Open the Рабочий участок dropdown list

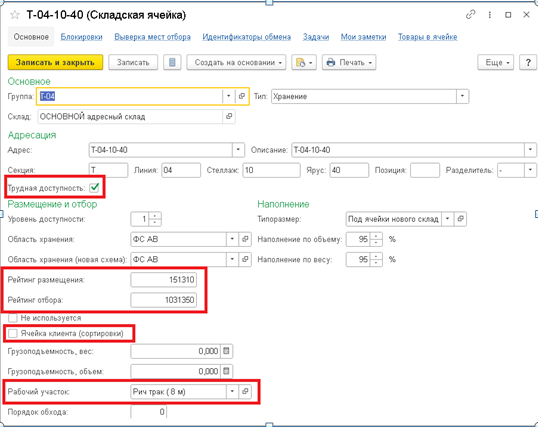click(232, 391)
